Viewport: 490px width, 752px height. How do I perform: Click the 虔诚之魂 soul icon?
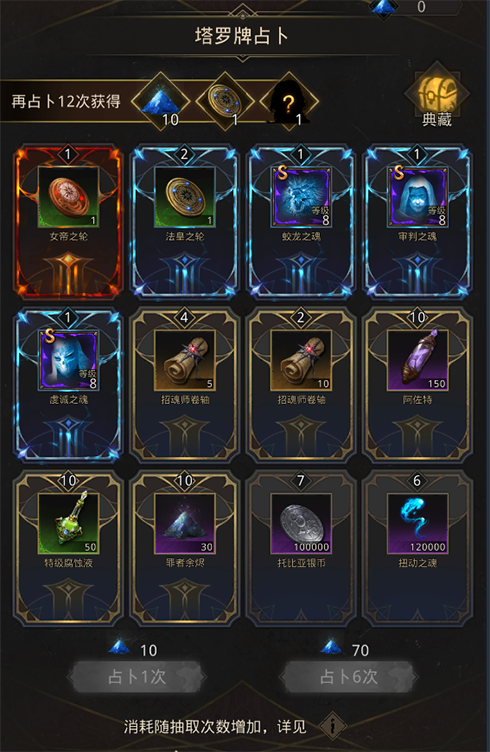(68, 360)
